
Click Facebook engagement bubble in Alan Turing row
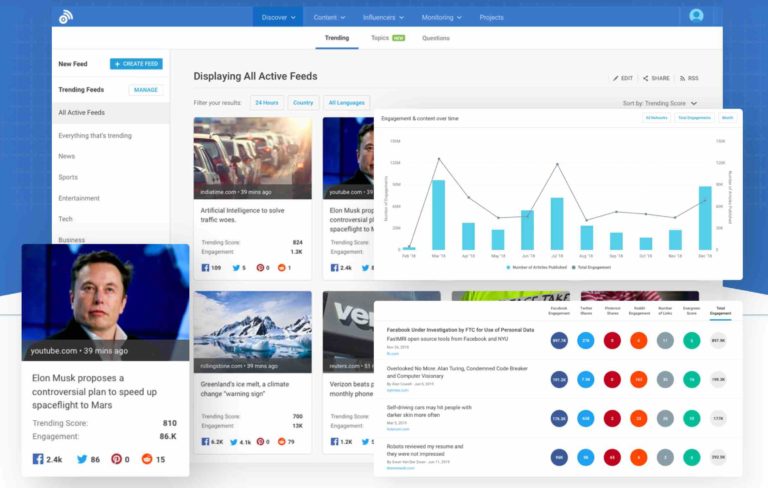(559, 379)
